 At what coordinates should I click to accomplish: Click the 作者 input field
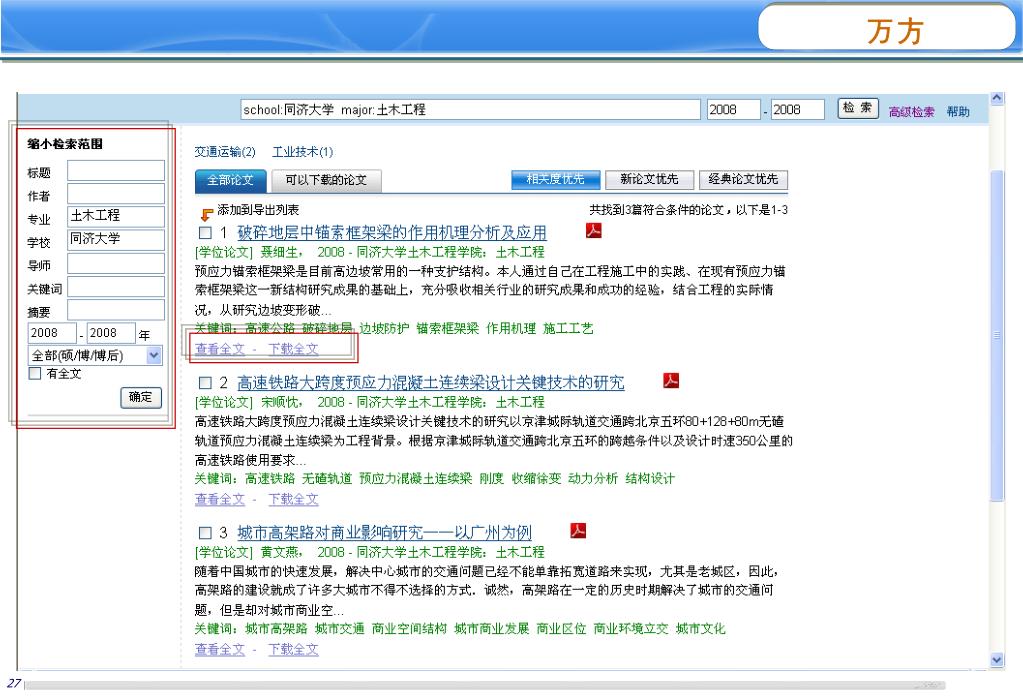[x=116, y=194]
